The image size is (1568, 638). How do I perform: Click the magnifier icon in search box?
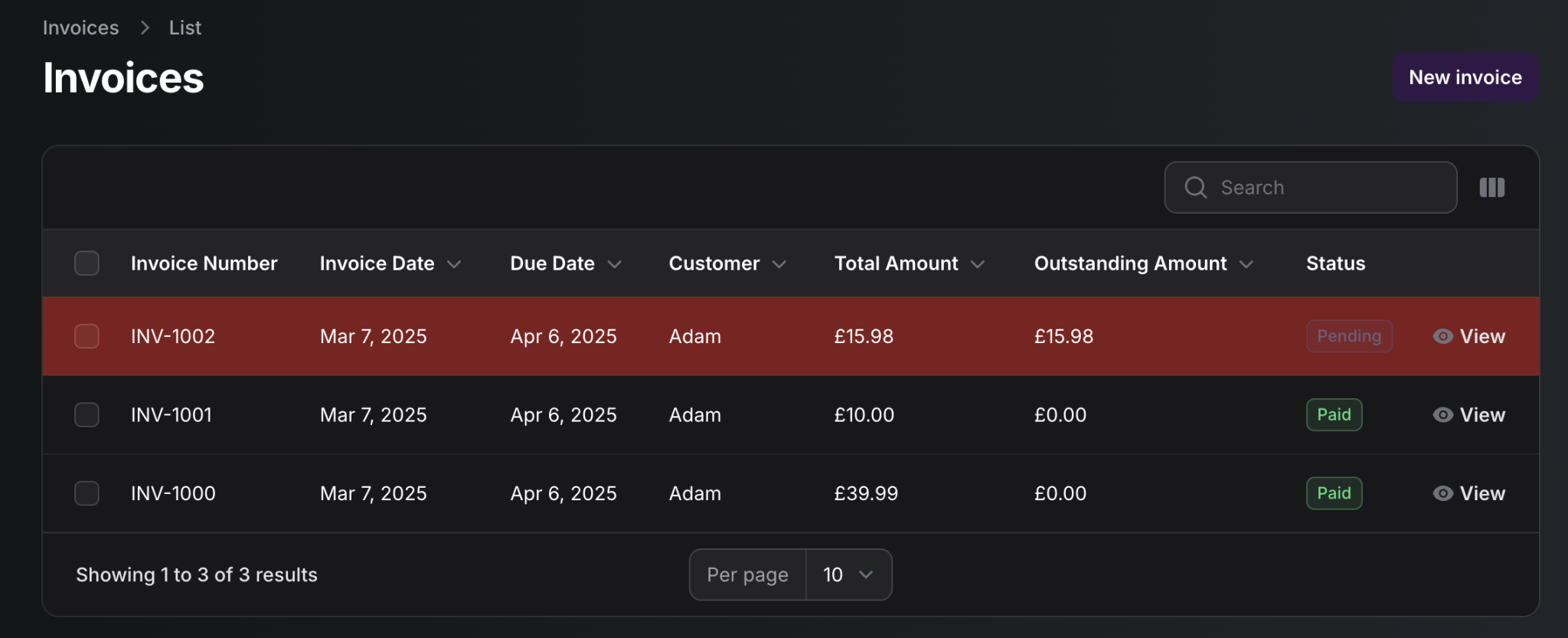pos(1195,188)
